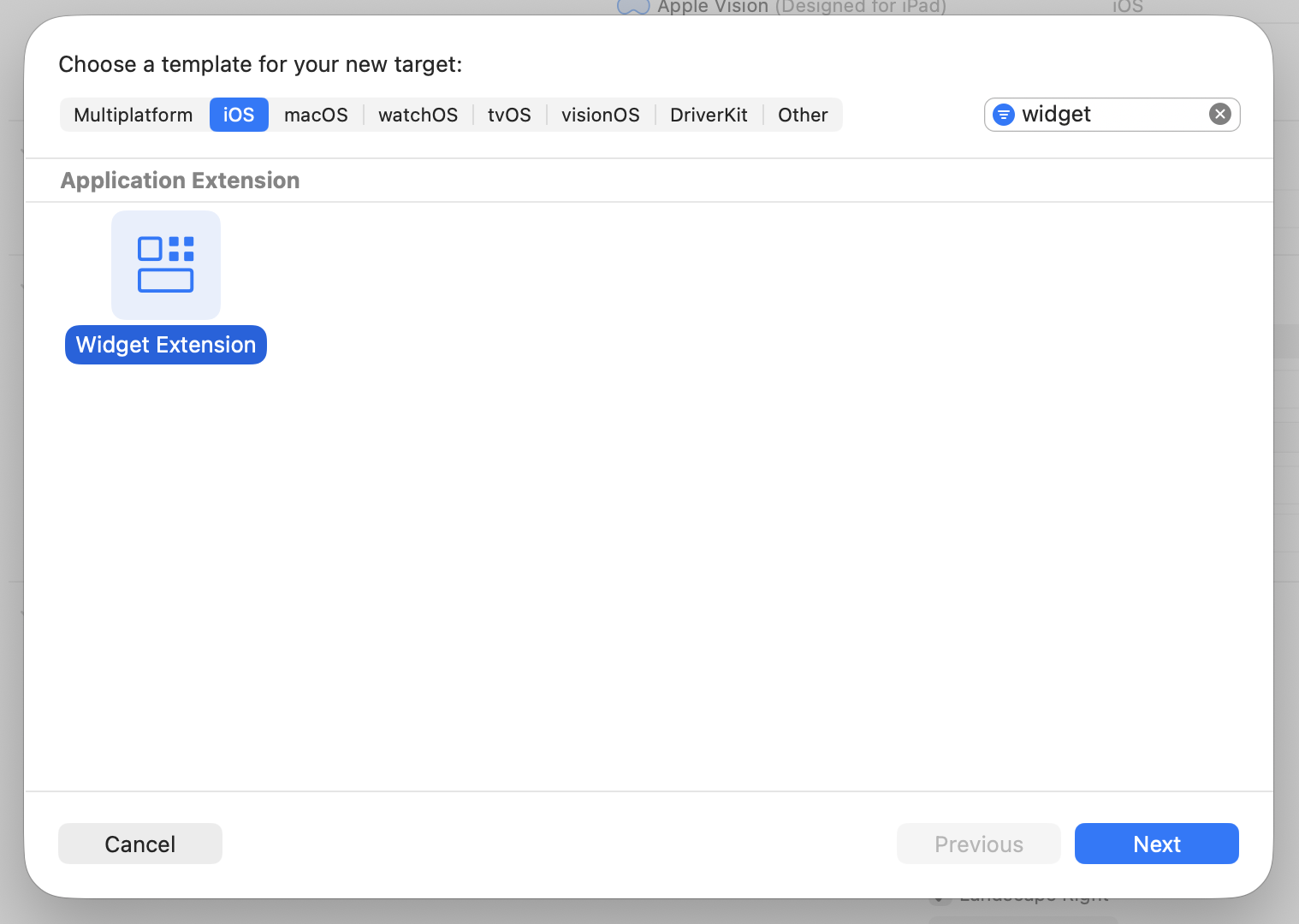Deselect the iOS platform tab

[x=239, y=114]
